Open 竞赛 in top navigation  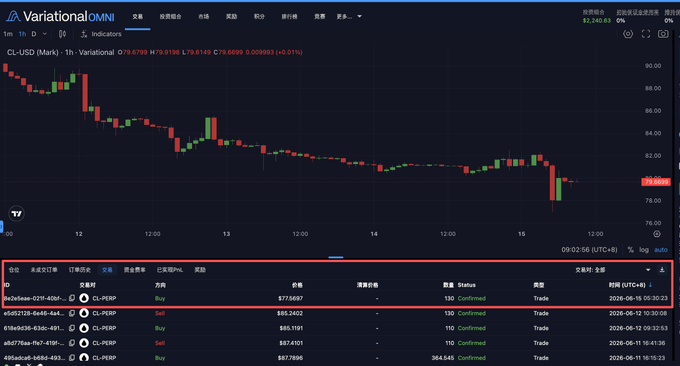320,16
